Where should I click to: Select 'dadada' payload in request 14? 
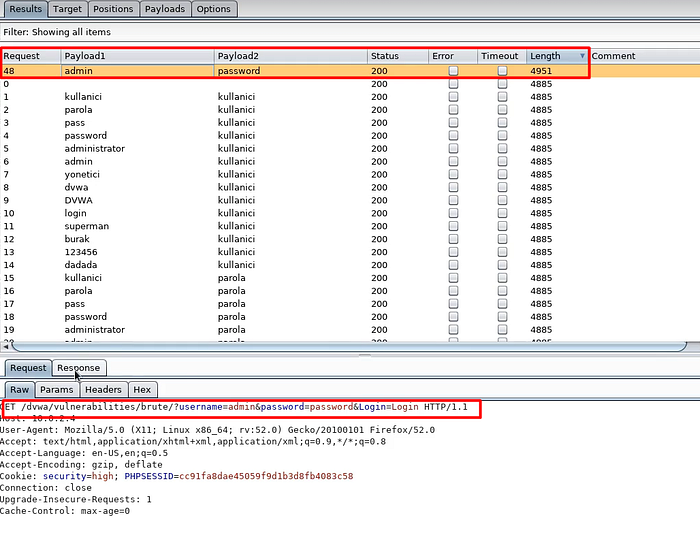pyautogui.click(x=81, y=265)
